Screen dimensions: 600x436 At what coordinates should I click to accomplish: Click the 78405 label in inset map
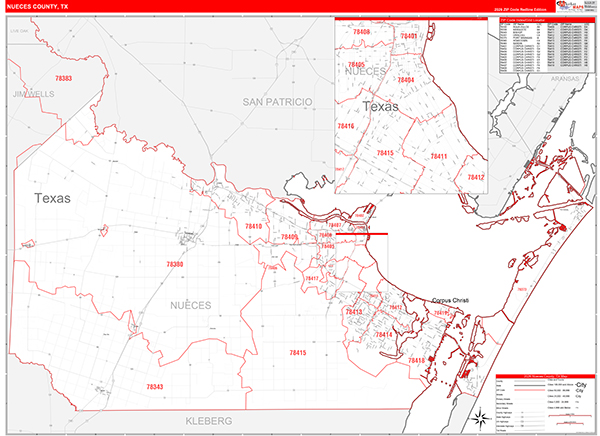coord(356,64)
